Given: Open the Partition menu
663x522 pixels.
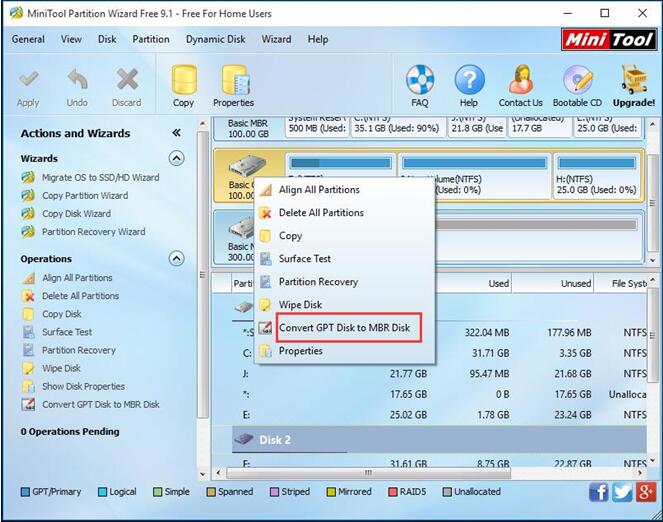Looking at the screenshot, I should tap(151, 39).
